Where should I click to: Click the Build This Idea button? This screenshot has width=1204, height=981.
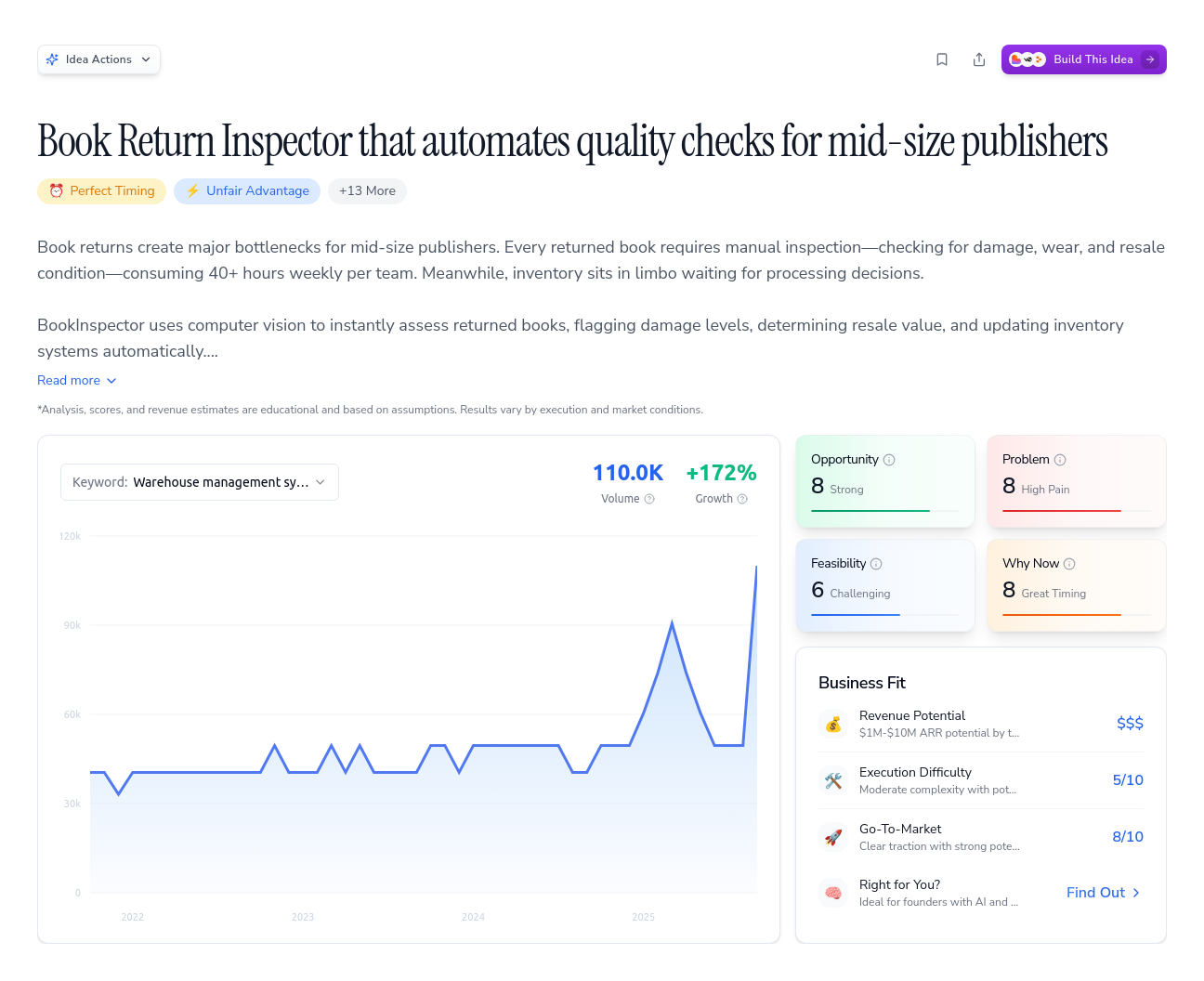click(x=1083, y=59)
